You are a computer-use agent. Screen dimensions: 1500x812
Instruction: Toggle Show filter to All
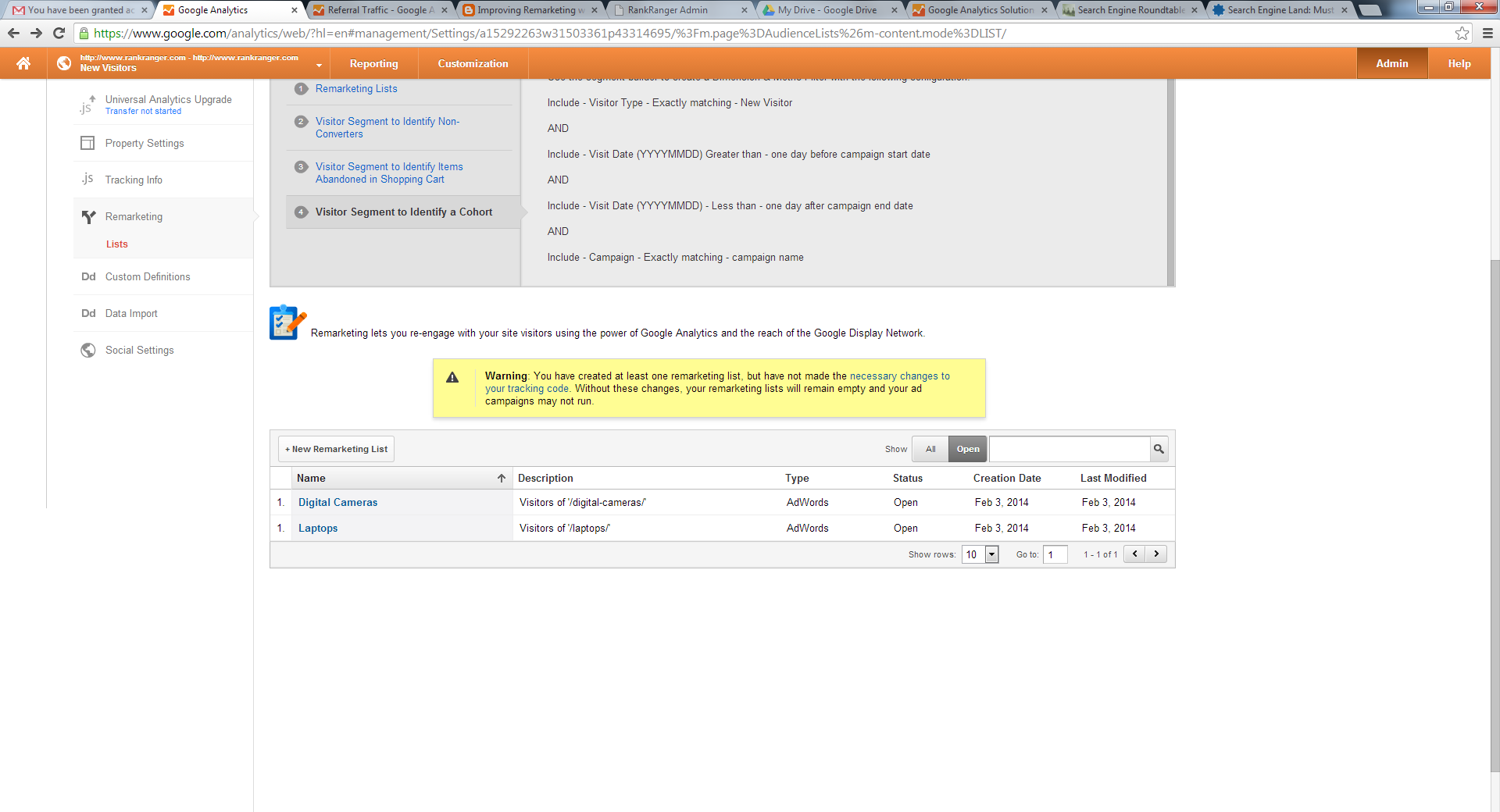[x=930, y=449]
